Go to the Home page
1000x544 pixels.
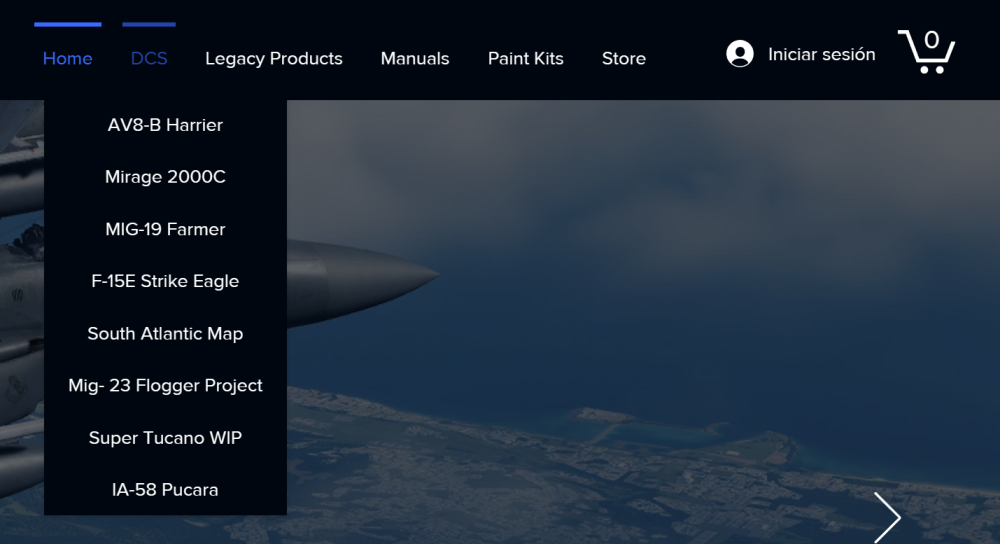pos(68,59)
